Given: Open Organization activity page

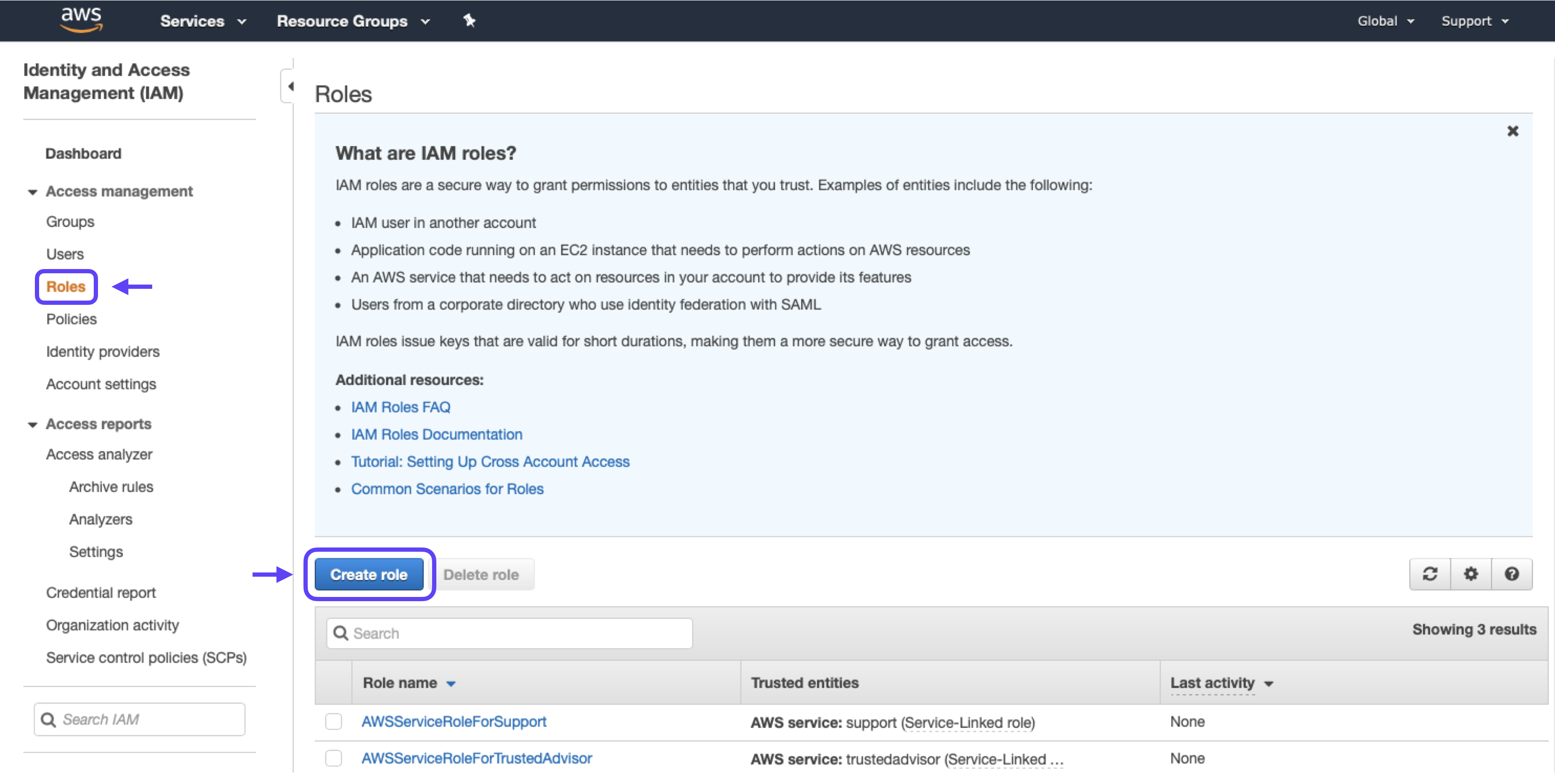Looking at the screenshot, I should point(112,625).
